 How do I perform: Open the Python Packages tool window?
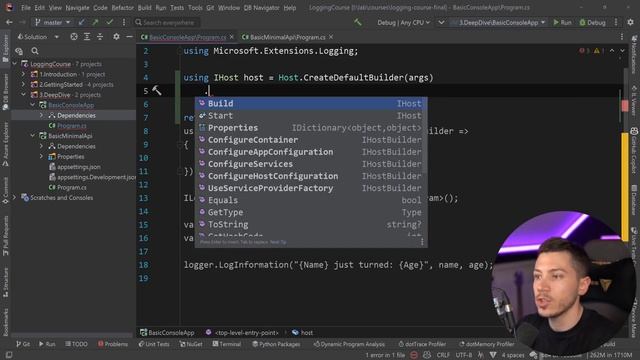pos(276,344)
